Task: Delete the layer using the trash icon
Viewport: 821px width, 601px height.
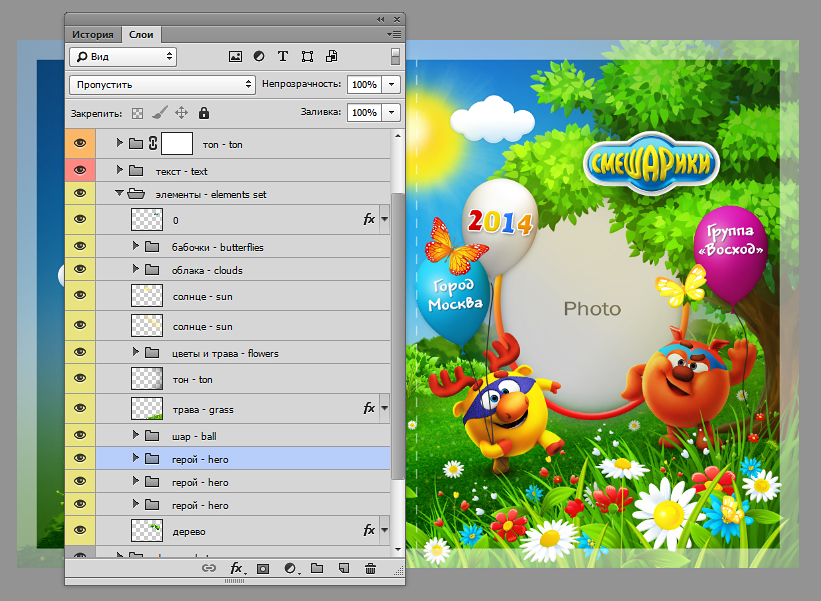Action: coord(371,568)
